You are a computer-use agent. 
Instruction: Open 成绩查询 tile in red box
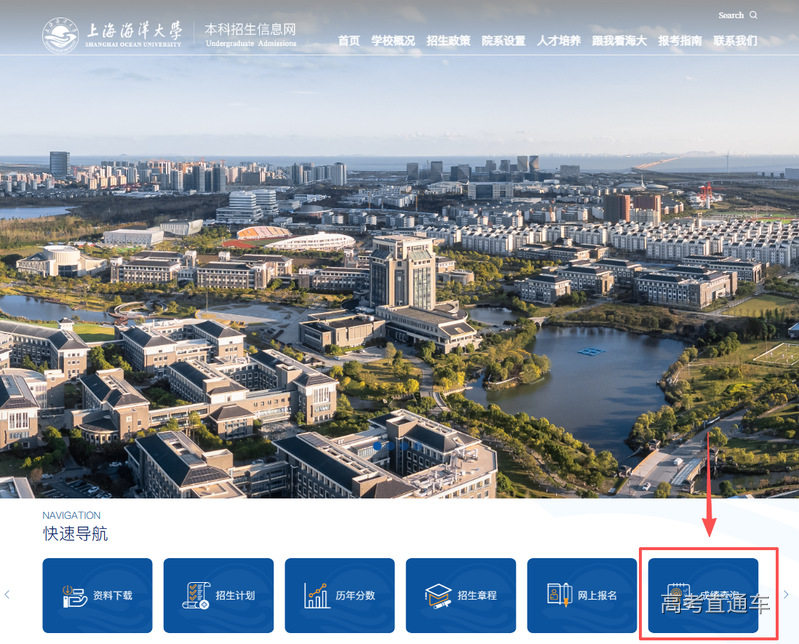703,595
